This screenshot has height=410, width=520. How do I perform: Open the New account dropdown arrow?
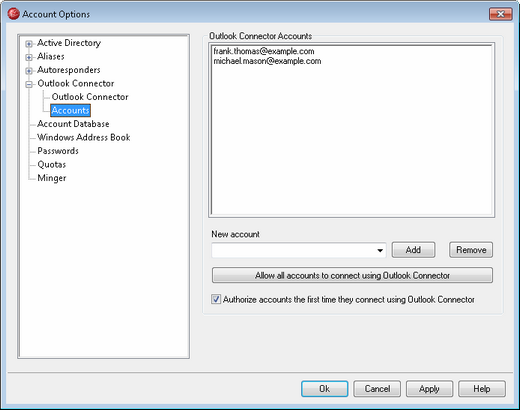point(380,250)
